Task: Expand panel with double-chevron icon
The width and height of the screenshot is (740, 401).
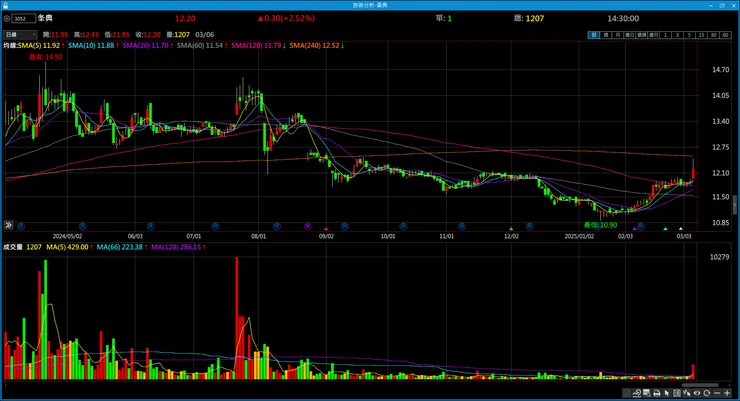Action: [x=8, y=225]
